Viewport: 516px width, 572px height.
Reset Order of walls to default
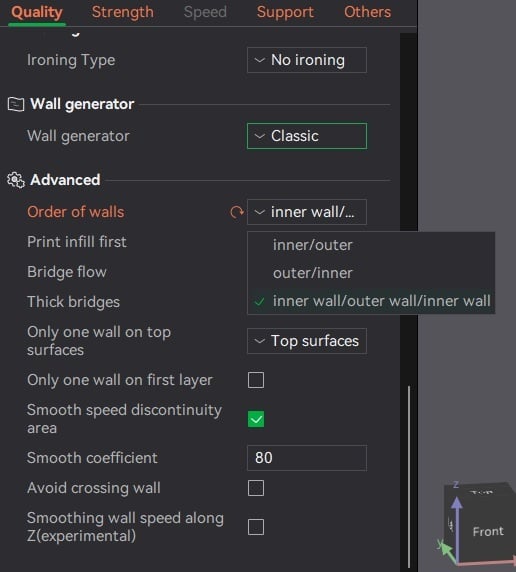(x=236, y=212)
